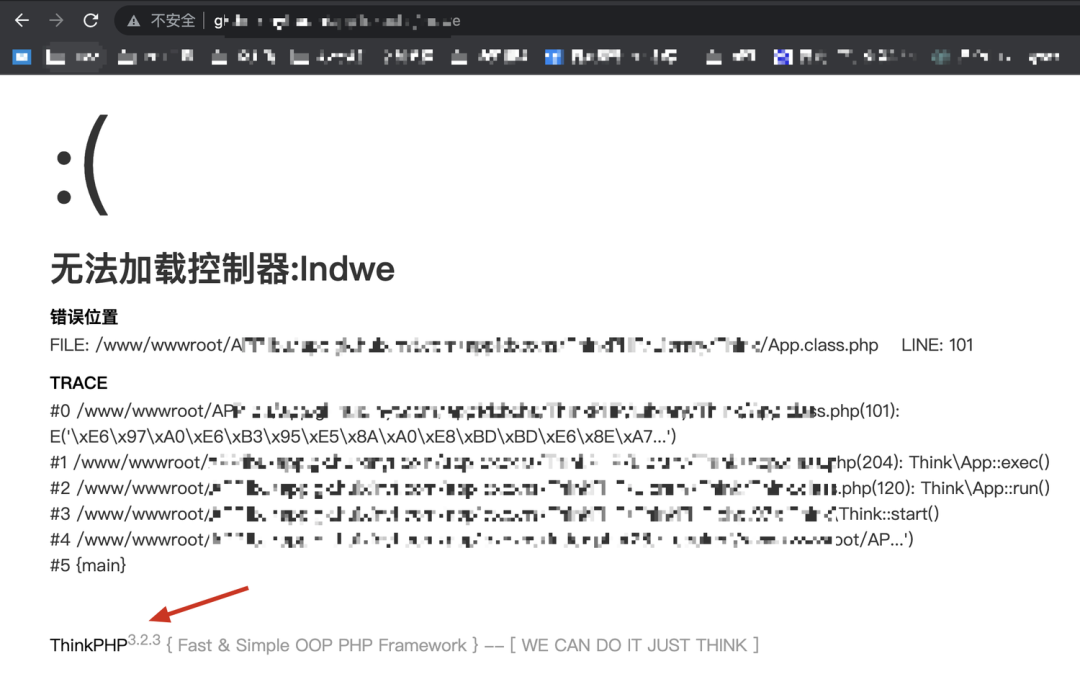
Task: Click the warning triangle in the address bar
Action: pos(134,20)
